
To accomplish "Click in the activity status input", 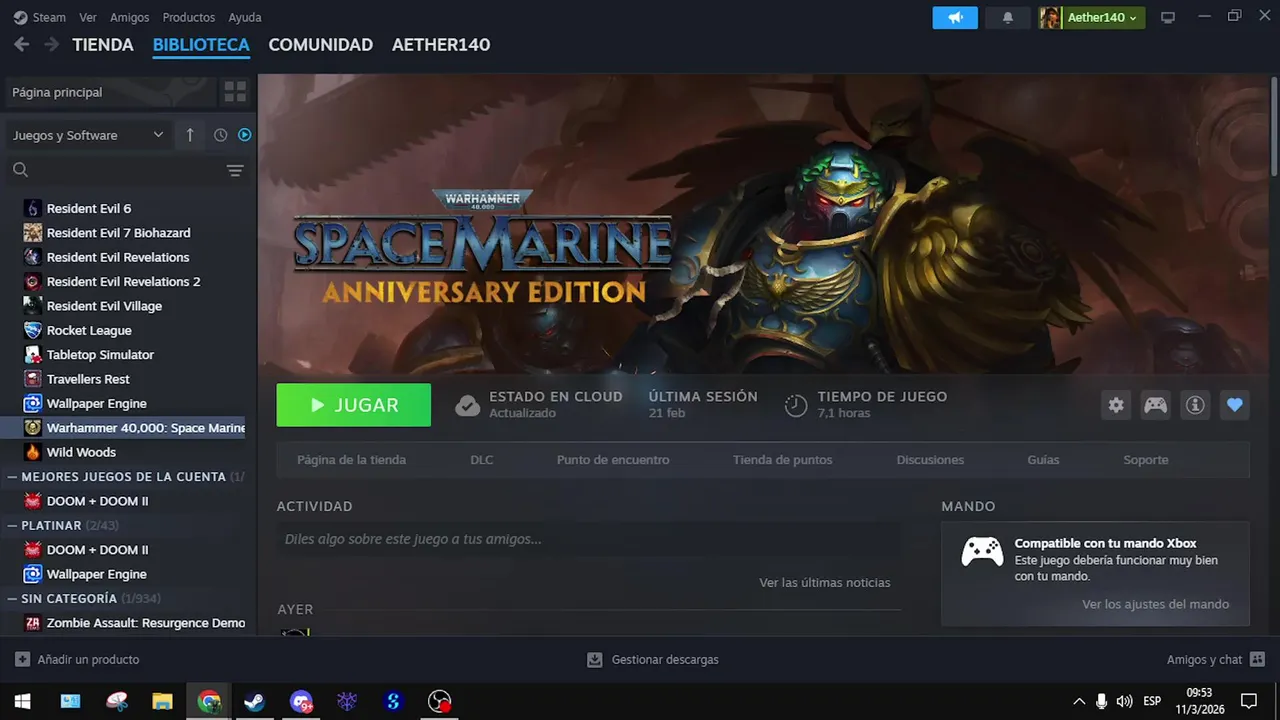I will click(x=588, y=539).
